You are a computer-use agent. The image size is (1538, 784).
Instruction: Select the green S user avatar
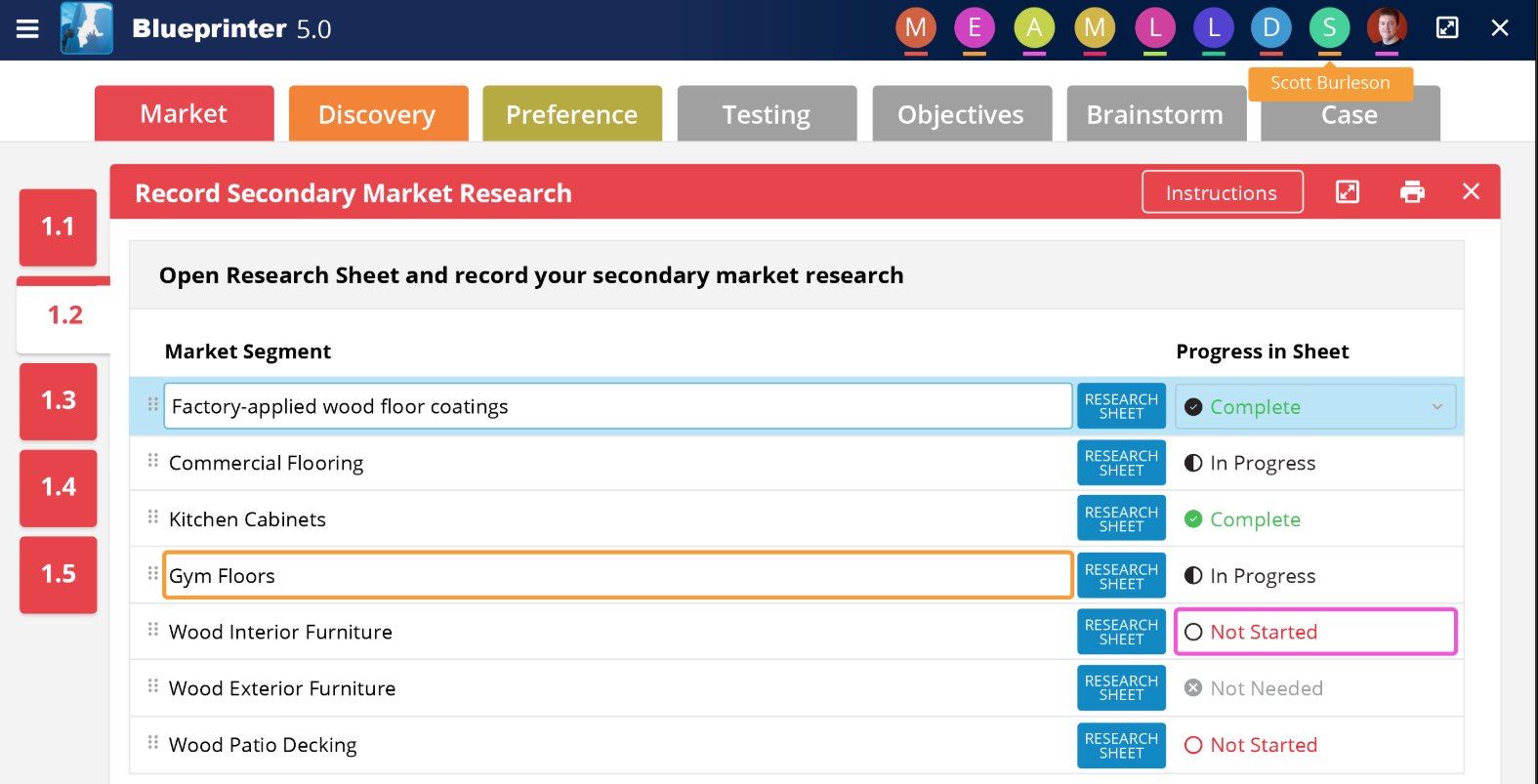coord(1329,28)
